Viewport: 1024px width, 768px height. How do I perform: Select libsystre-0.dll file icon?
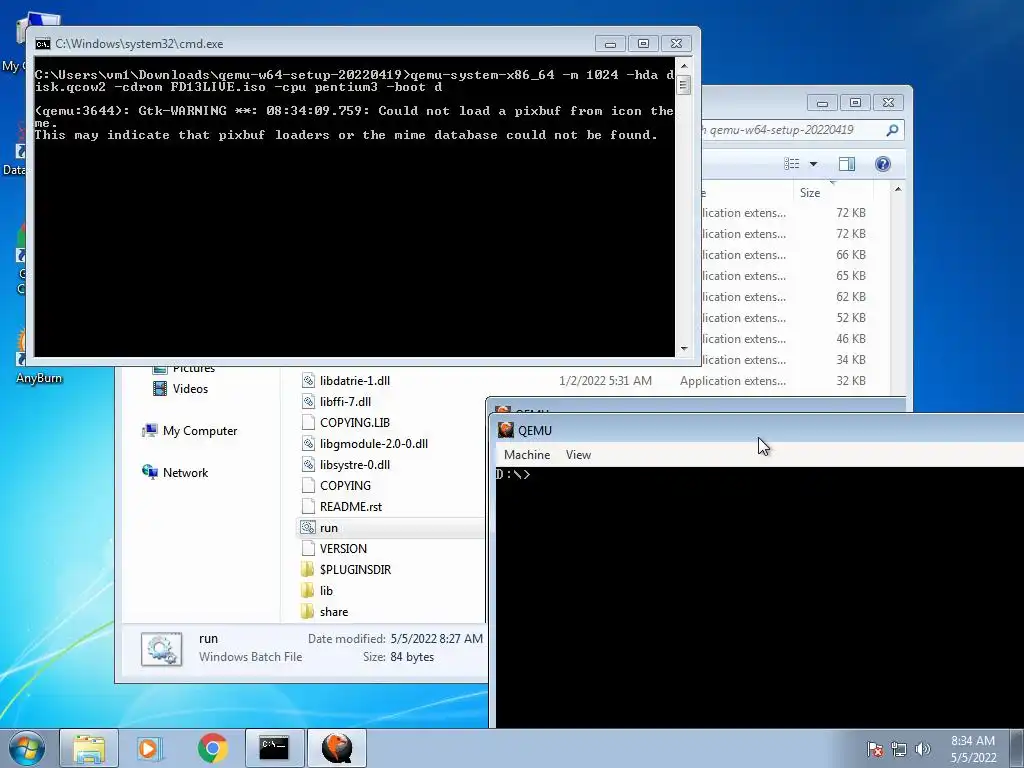click(308, 464)
